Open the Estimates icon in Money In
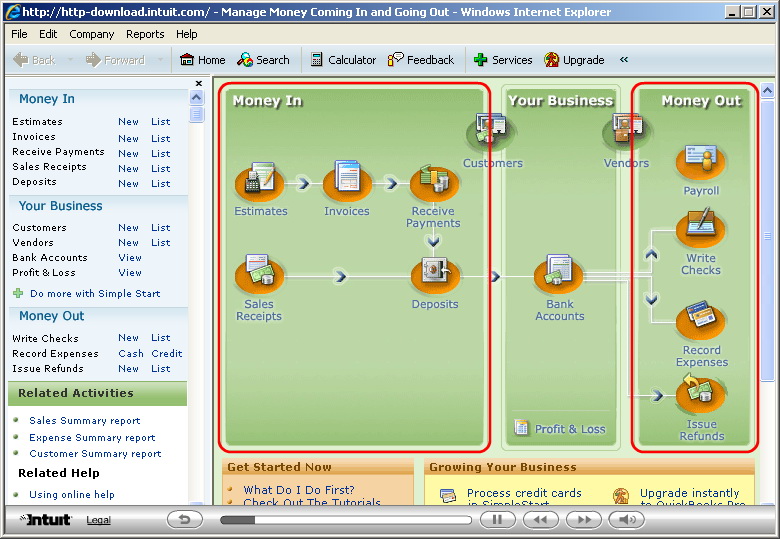The width and height of the screenshot is (780, 539). (259, 182)
